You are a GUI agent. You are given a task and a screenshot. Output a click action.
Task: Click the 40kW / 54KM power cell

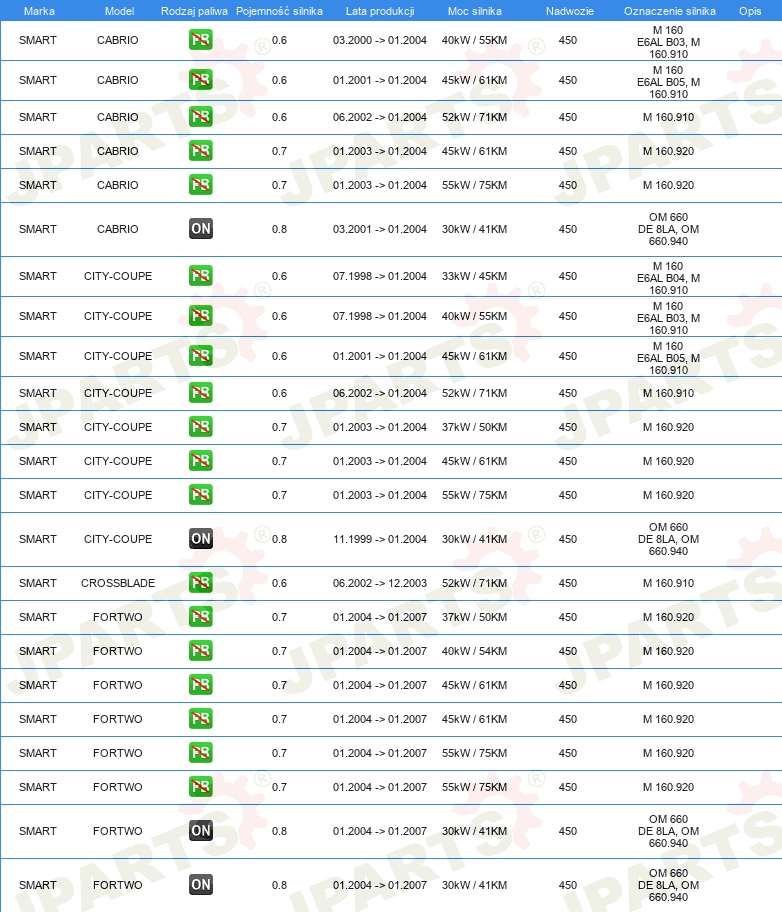tap(474, 651)
